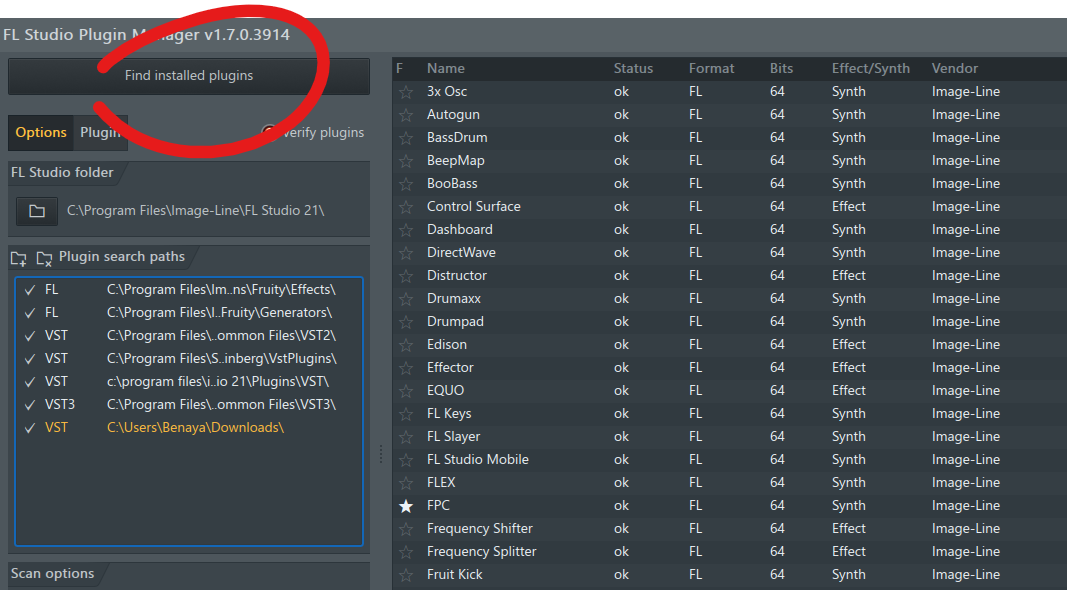Click the C:\Users\Benaya\Downloads\ path entry
This screenshot has width=1067, height=590.
pos(195,427)
